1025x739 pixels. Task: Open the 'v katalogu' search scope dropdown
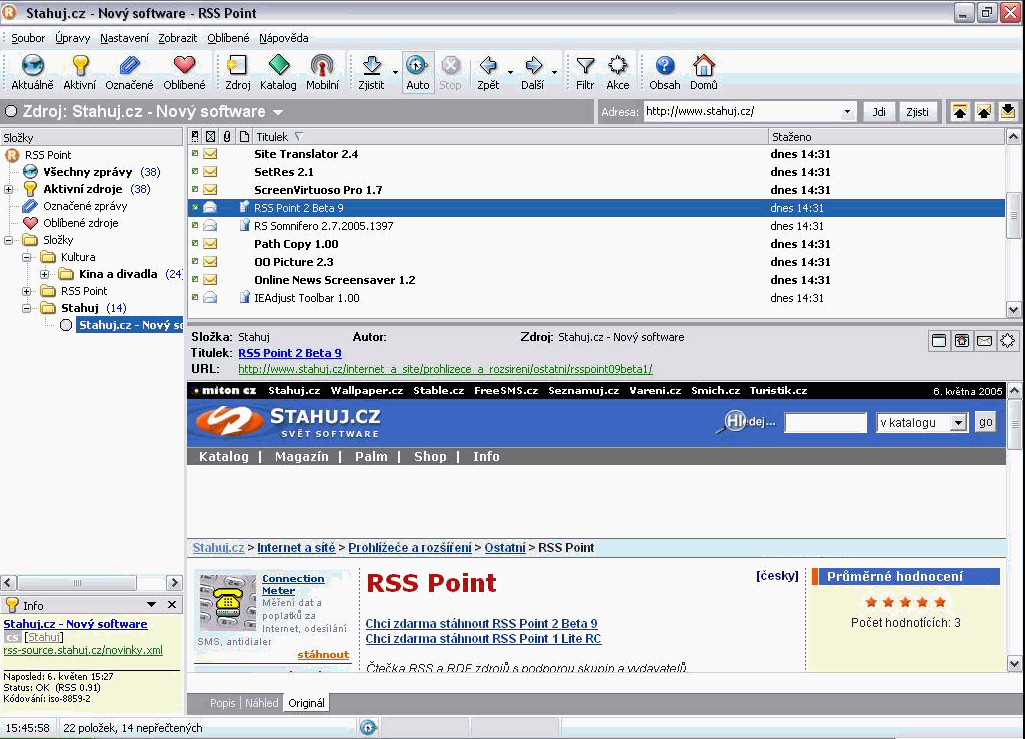958,422
